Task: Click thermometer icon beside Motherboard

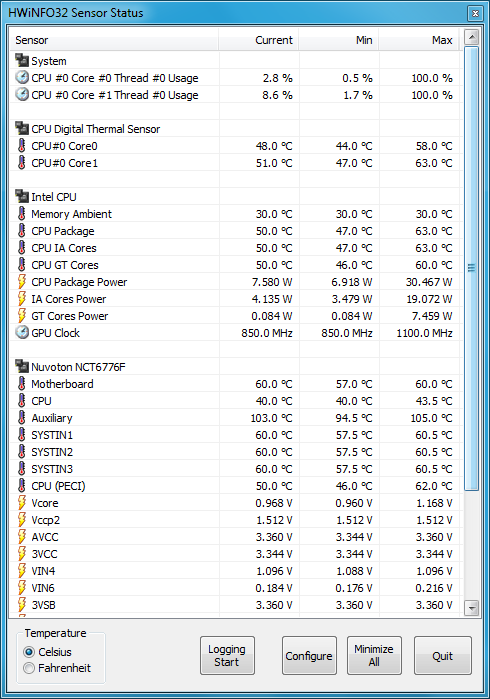Action: [21, 383]
